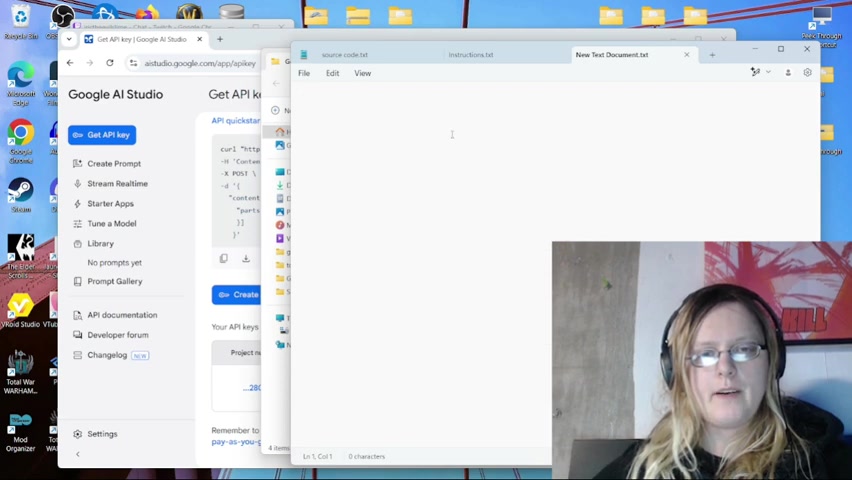Download the curl code snippet
Screen dimensions: 852x480
tap(246, 259)
